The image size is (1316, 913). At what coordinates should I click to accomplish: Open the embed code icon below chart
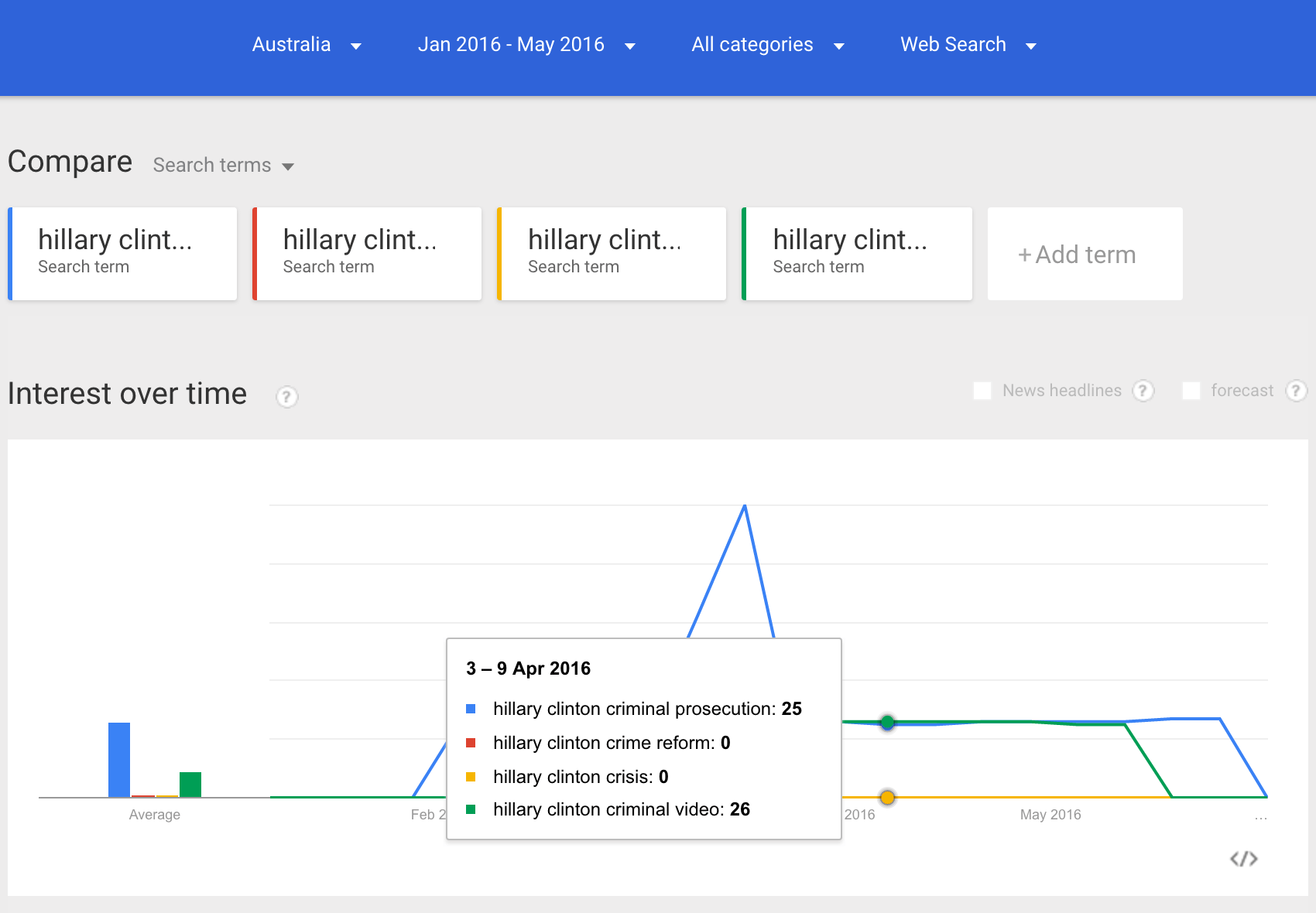point(1244,859)
